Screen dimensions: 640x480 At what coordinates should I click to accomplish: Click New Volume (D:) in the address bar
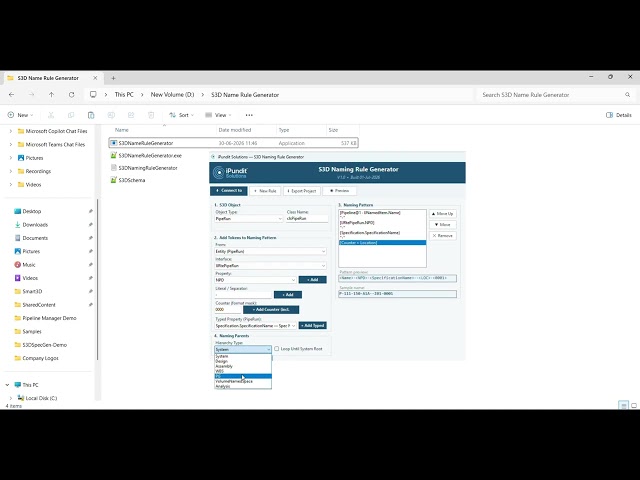[172, 95]
